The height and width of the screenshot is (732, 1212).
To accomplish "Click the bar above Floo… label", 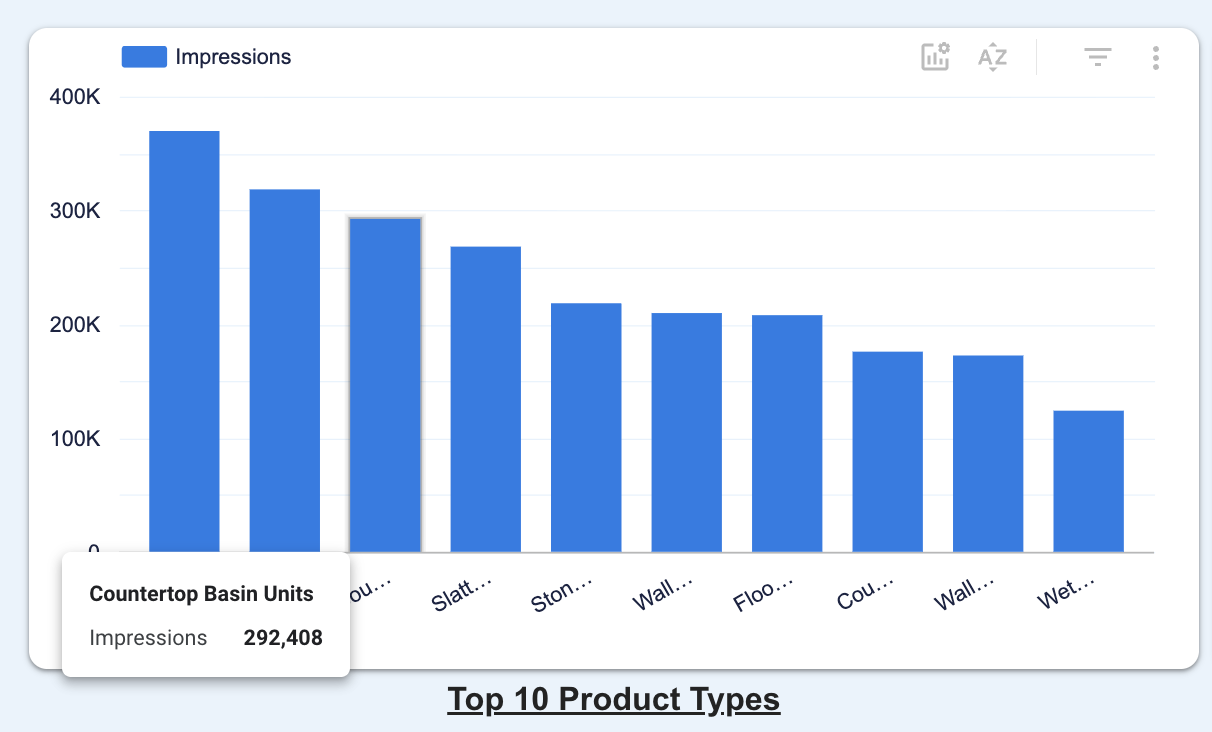I will 787,433.
